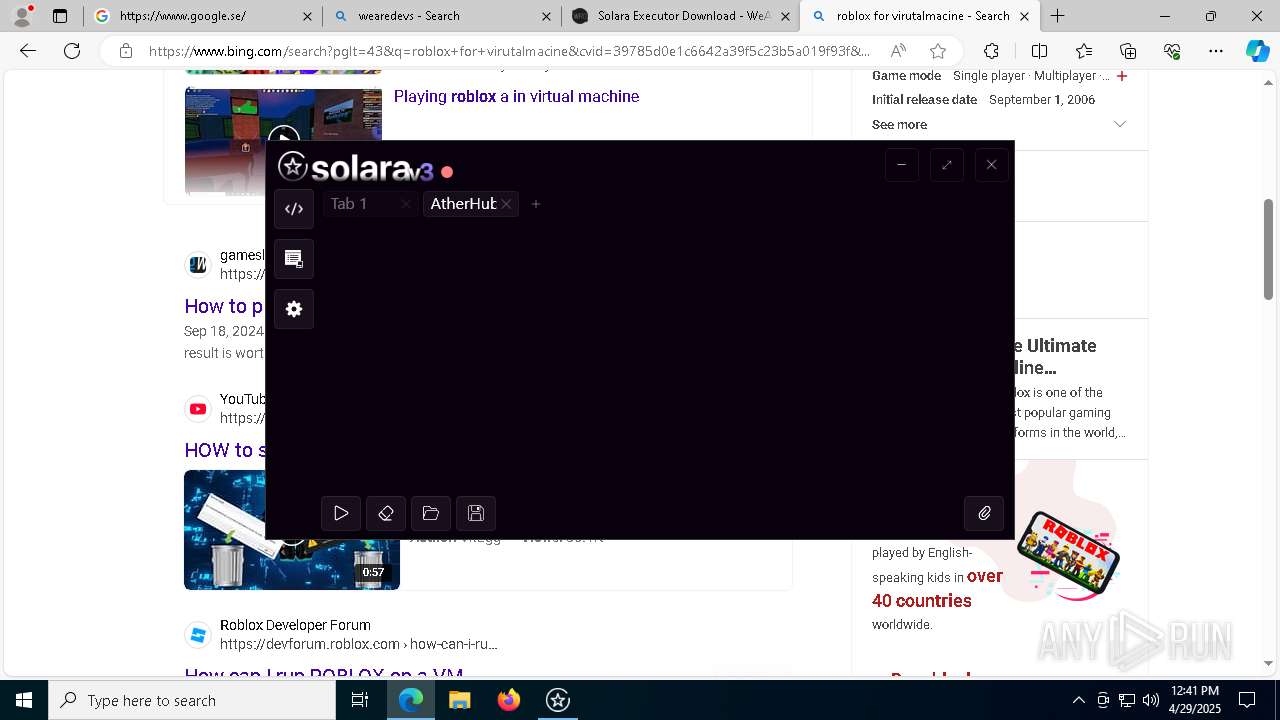
Task: Minimize the Solara window
Action: coord(901,165)
